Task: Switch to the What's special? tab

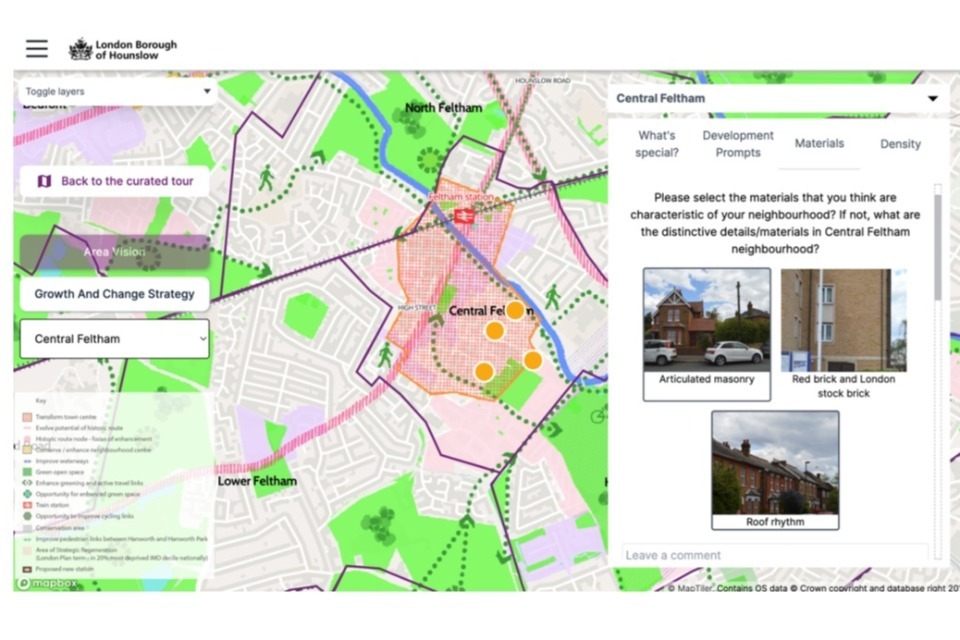Action: coord(657,144)
